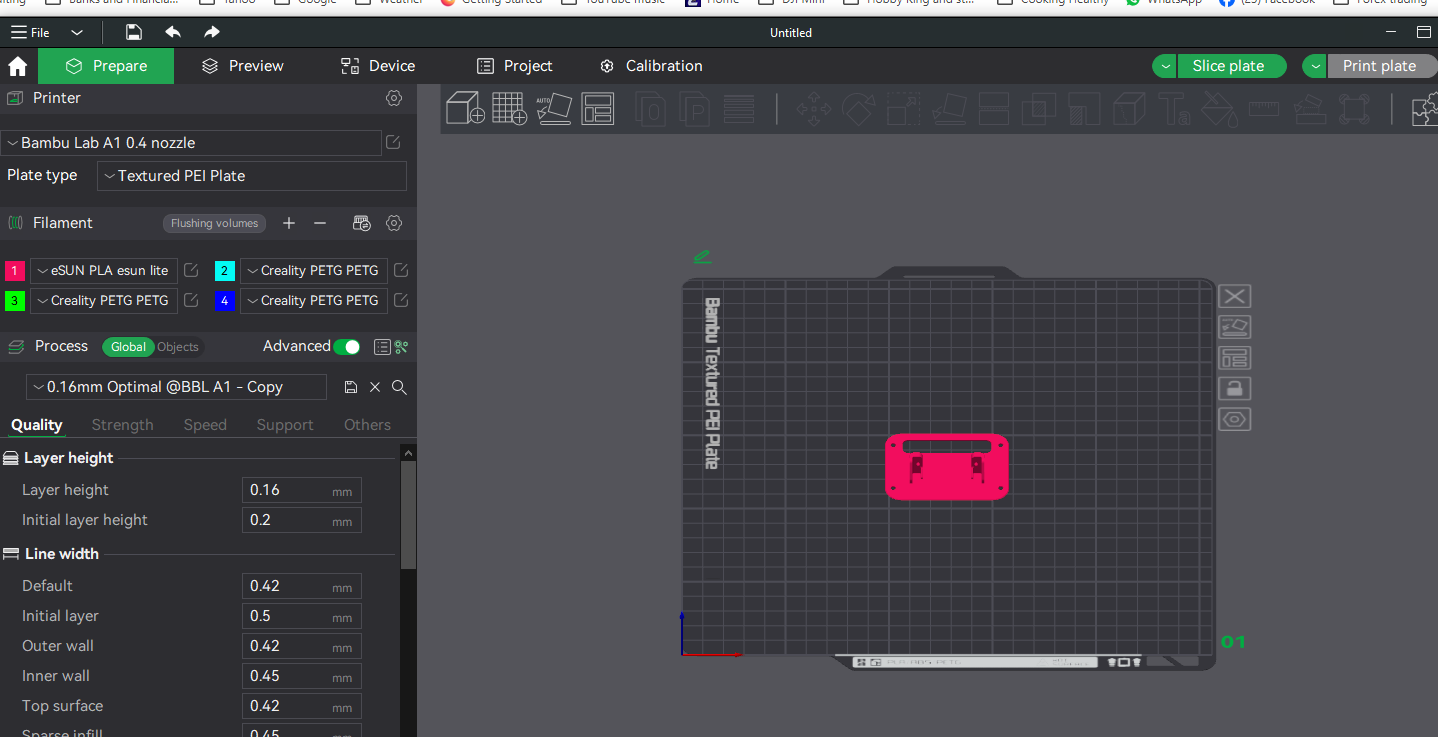Open the 0.16mm Optimal process preset dropdown

tap(176, 387)
